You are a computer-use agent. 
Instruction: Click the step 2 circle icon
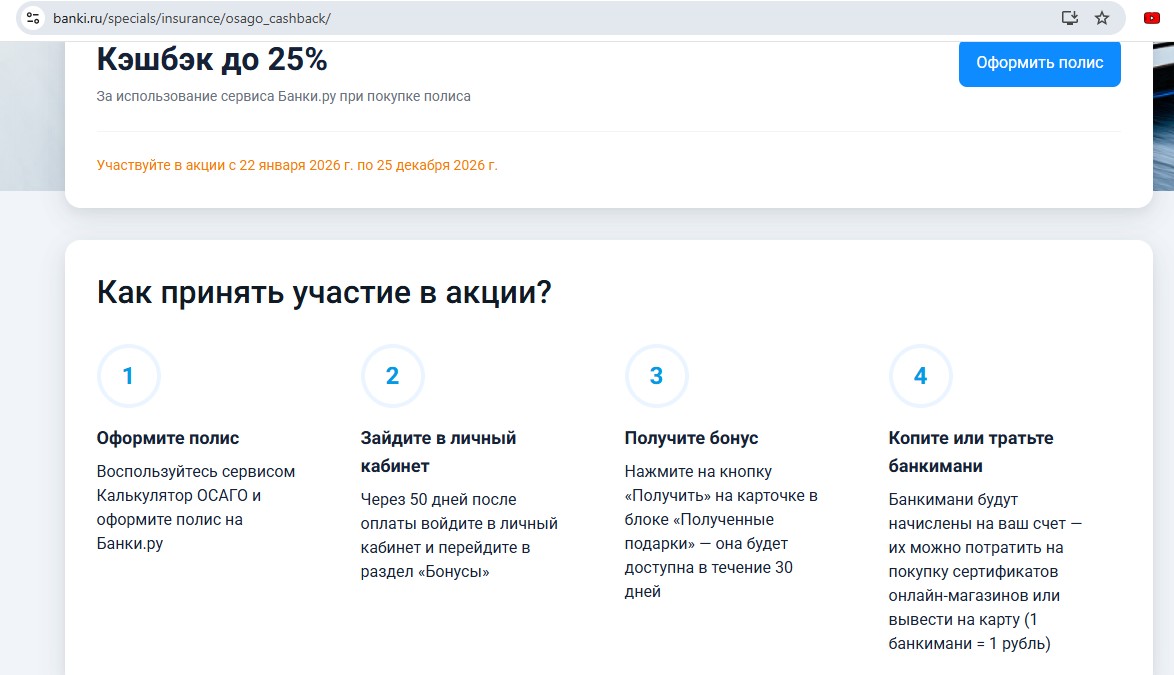pyautogui.click(x=392, y=376)
